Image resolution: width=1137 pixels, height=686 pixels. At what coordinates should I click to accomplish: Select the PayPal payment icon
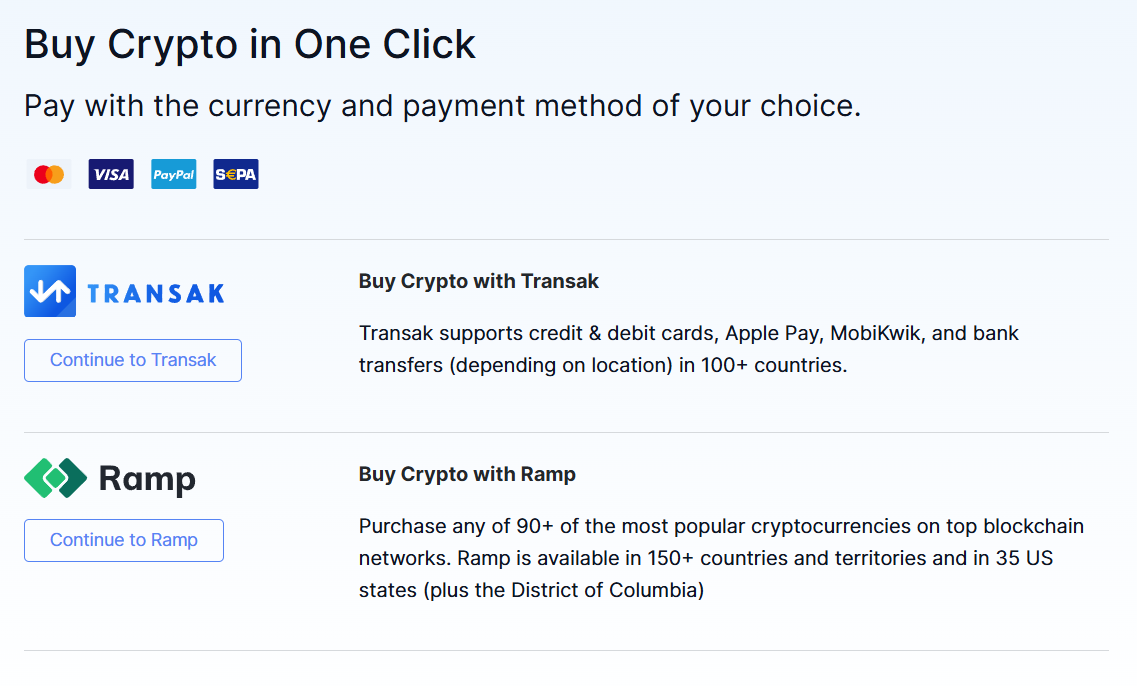(x=174, y=175)
